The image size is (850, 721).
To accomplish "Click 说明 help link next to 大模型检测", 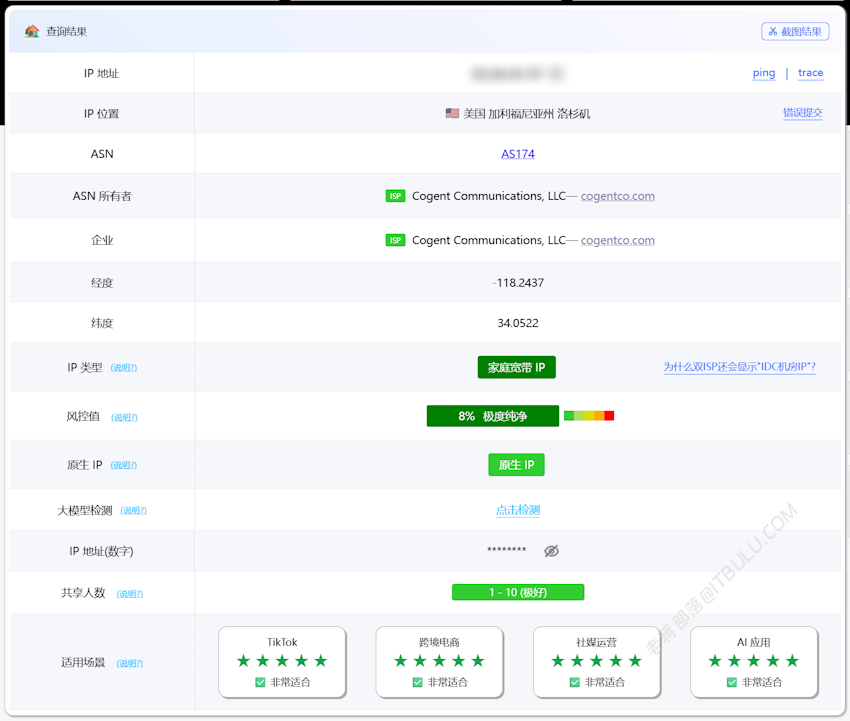I will 133,511.
